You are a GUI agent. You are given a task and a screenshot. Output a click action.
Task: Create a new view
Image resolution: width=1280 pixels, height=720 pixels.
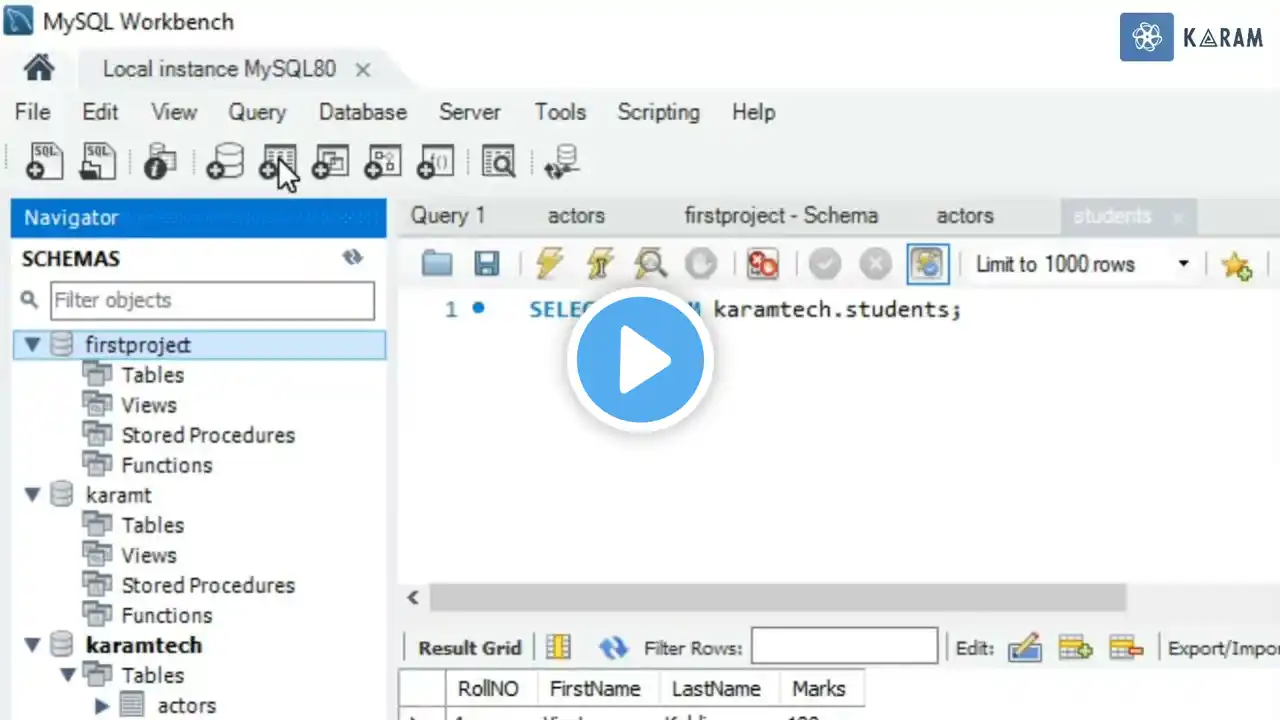point(330,161)
